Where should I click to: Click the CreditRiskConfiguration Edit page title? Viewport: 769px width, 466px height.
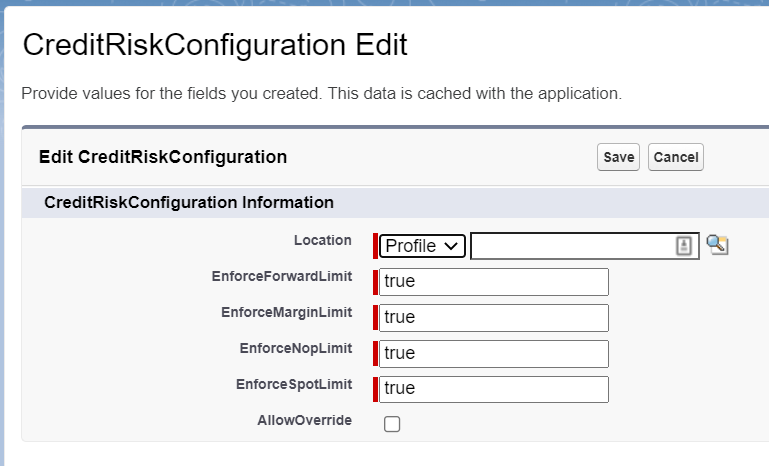coord(214,45)
